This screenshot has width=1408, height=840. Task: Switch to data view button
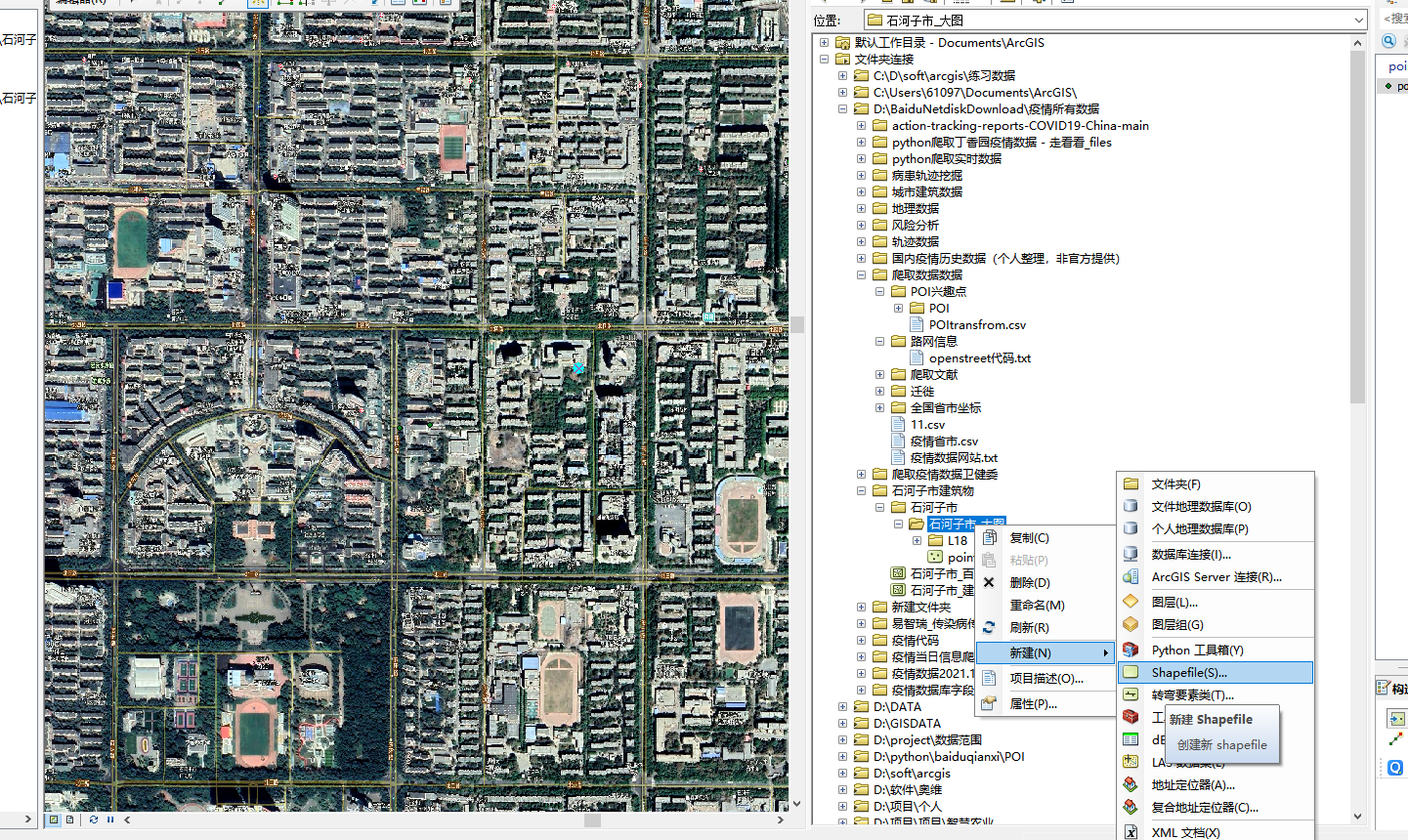pos(54,819)
